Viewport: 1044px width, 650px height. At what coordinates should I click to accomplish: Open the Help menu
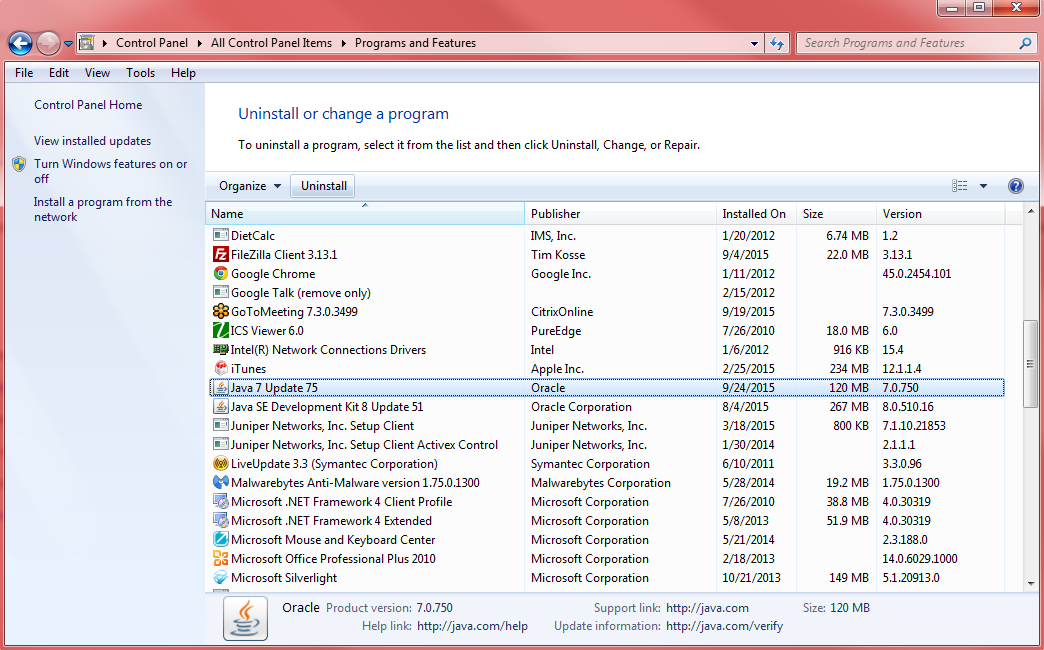coord(183,73)
